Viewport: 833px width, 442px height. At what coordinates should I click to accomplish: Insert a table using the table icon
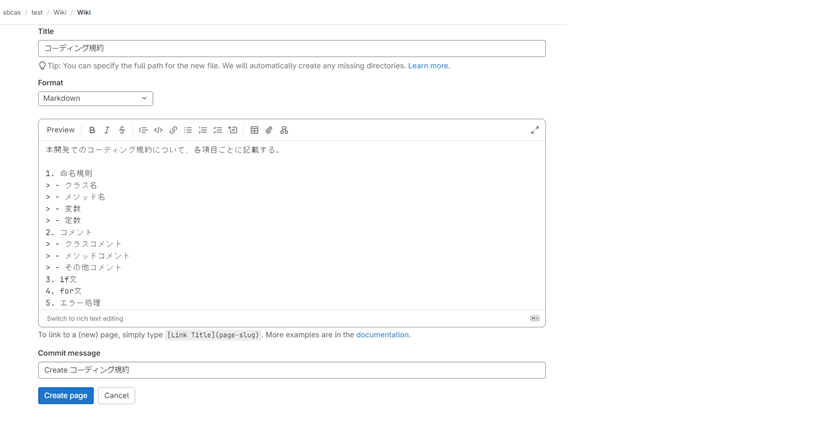point(254,130)
